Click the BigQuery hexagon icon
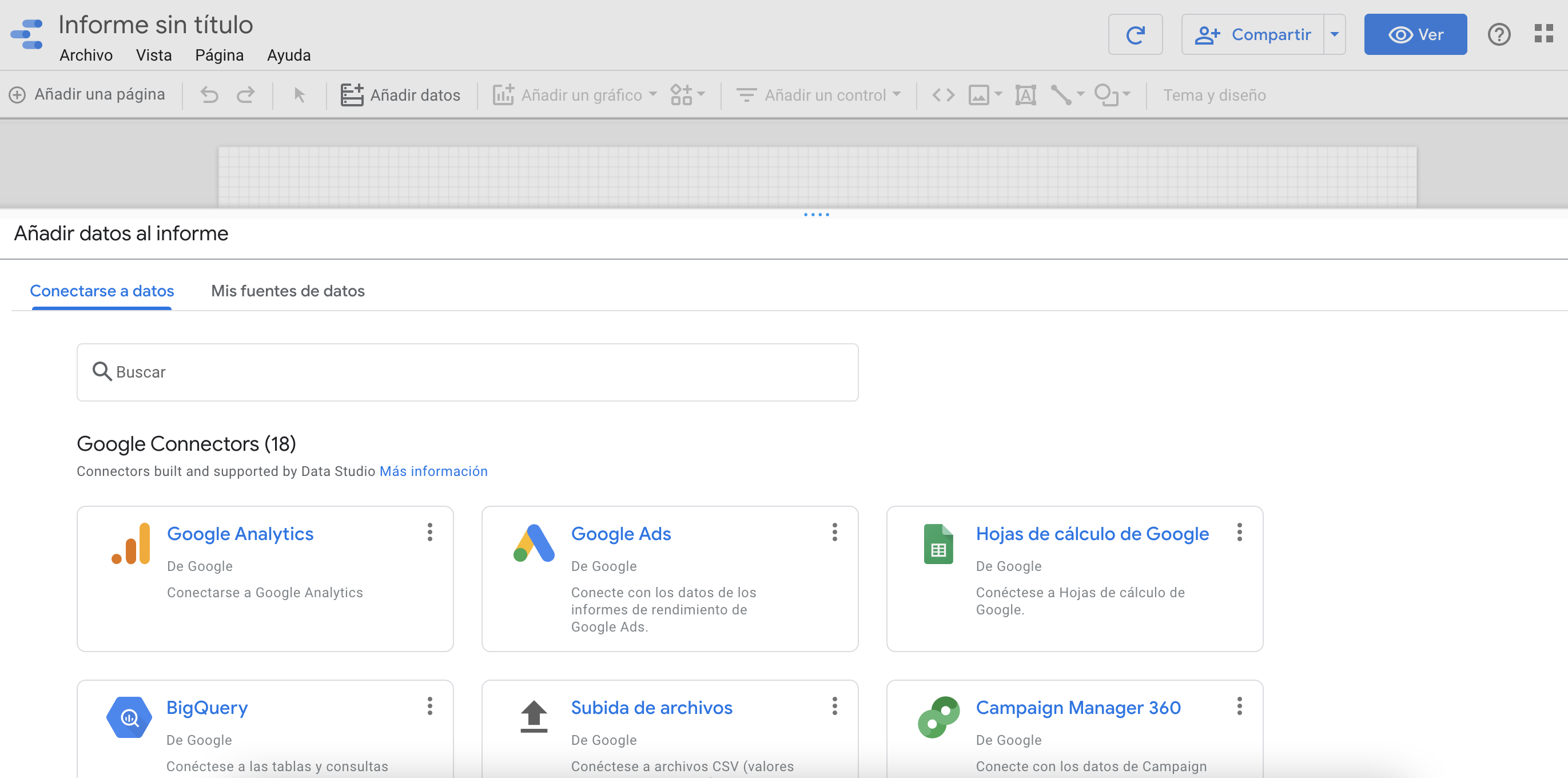Screen dimensions: 1568x778 [x=129, y=717]
